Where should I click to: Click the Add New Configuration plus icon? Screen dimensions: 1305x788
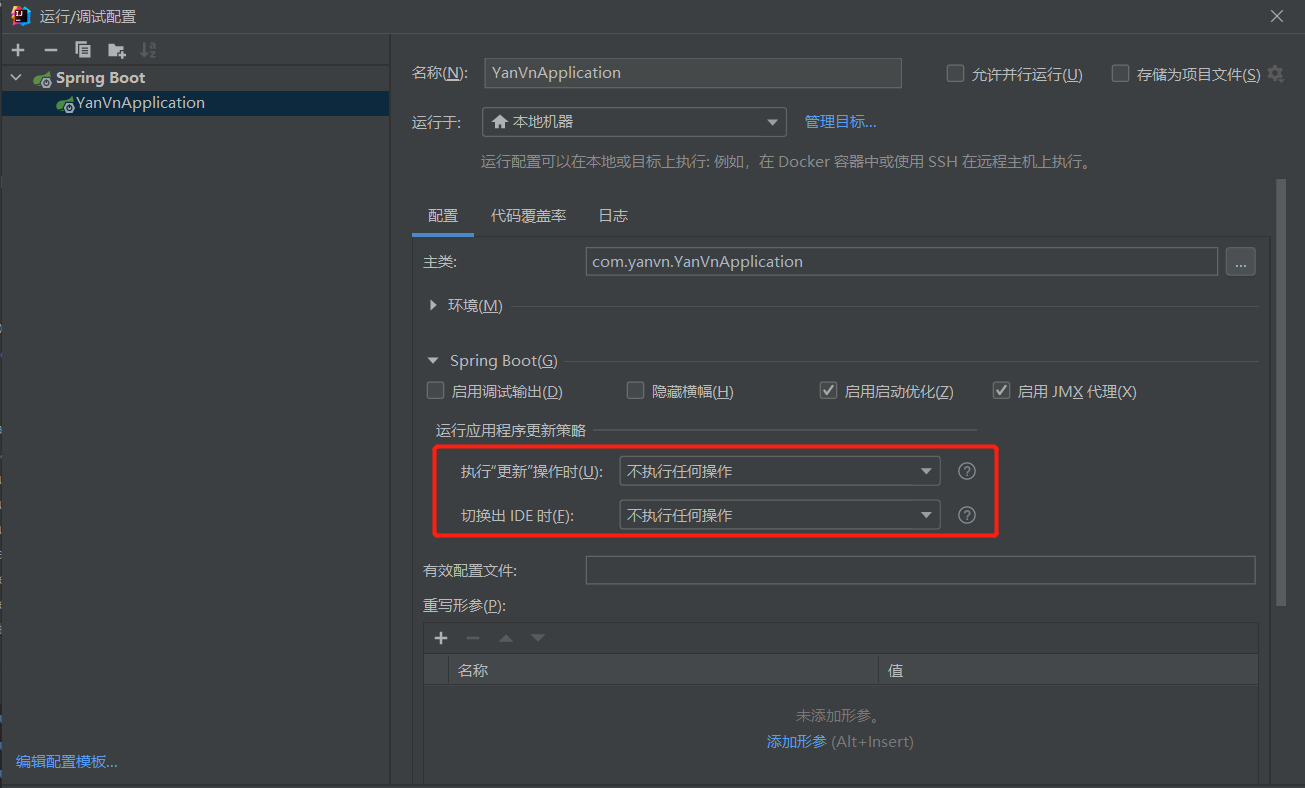point(19,50)
